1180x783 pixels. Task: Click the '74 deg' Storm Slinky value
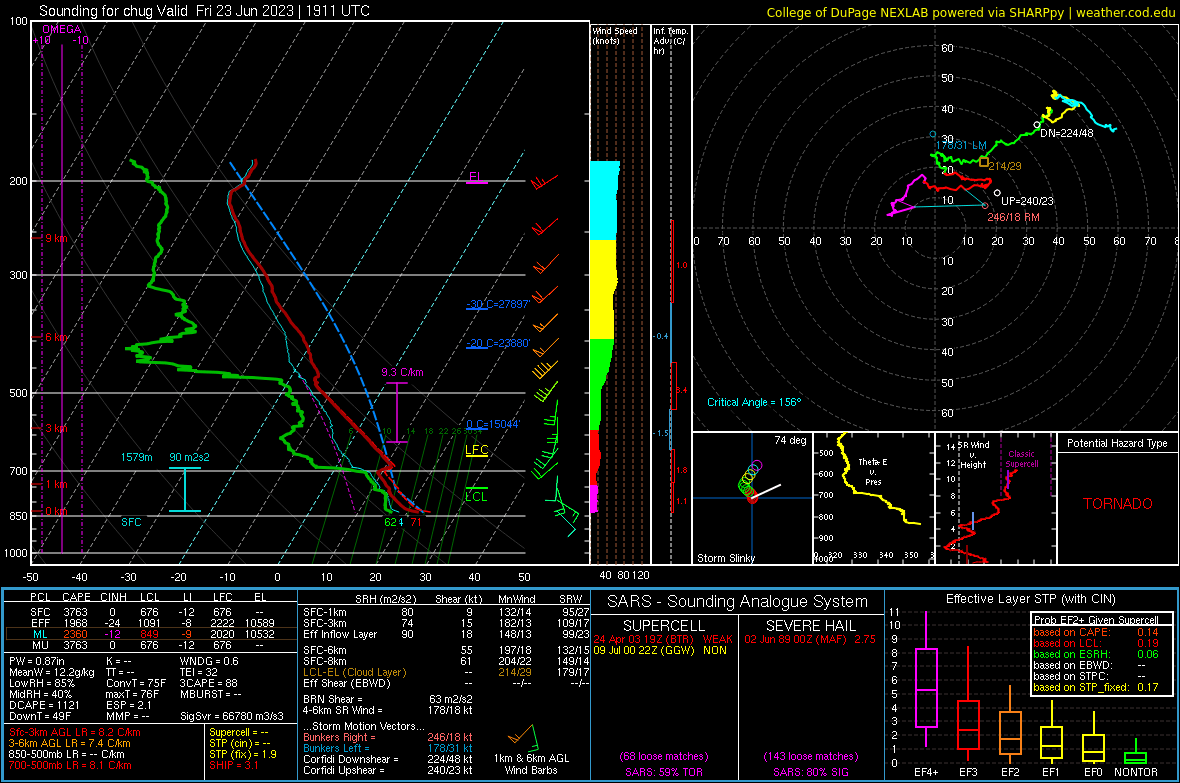point(790,440)
